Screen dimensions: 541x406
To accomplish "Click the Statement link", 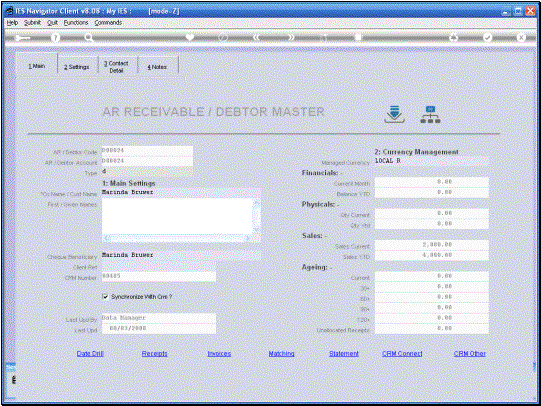I will (x=344, y=354).
